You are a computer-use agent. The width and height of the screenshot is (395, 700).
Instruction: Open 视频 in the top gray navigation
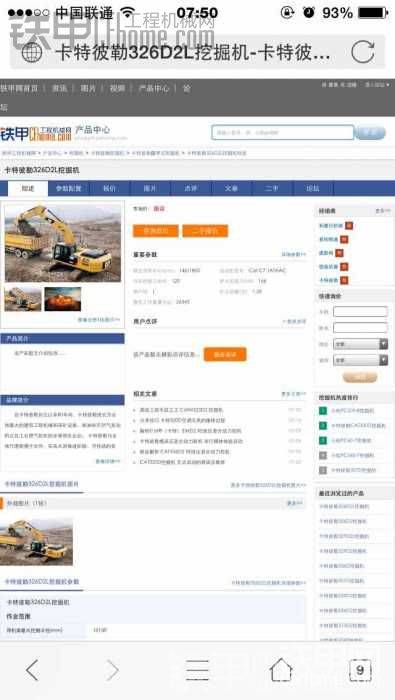(x=117, y=88)
